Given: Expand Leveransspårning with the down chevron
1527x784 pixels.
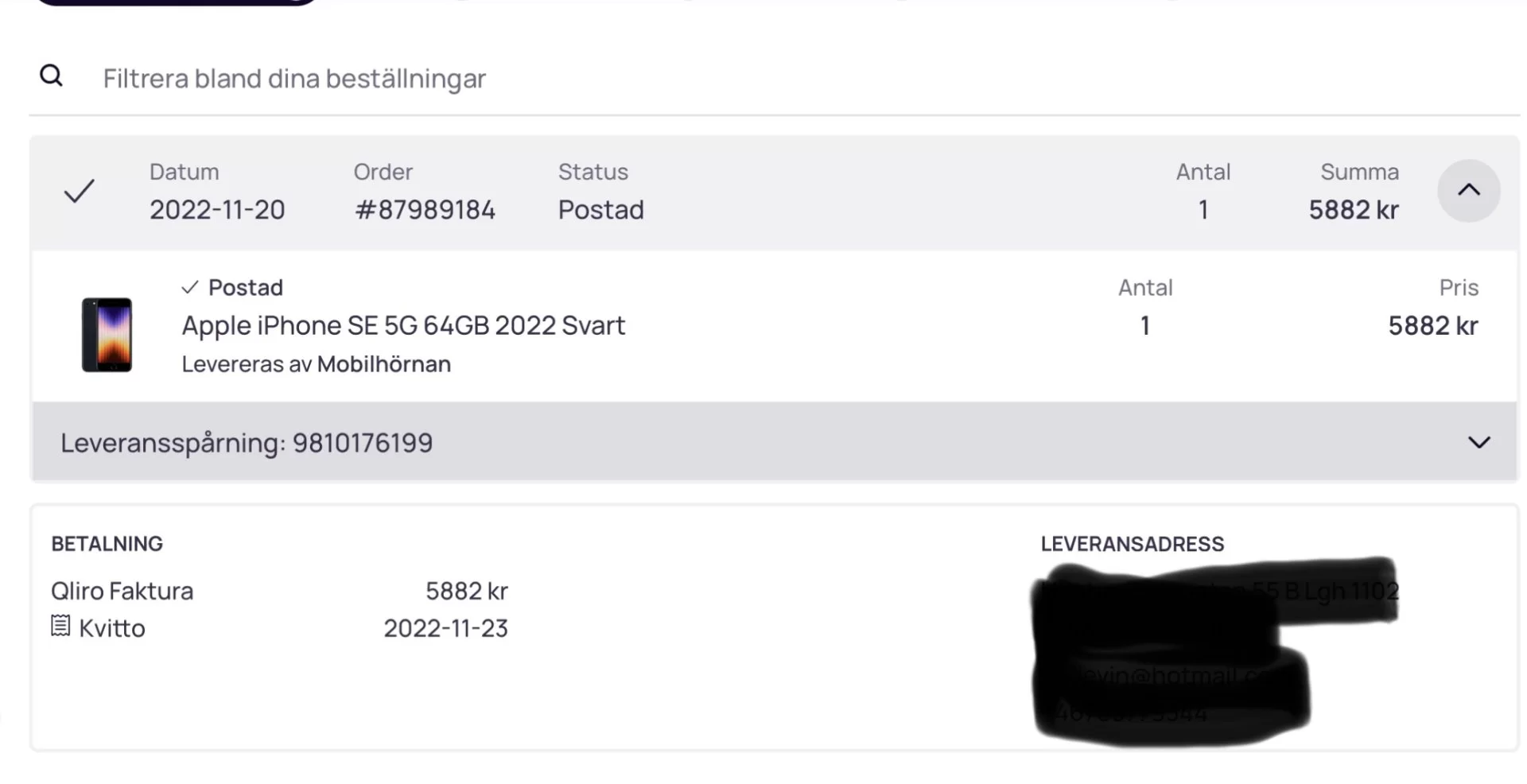Looking at the screenshot, I should pos(1478,443).
